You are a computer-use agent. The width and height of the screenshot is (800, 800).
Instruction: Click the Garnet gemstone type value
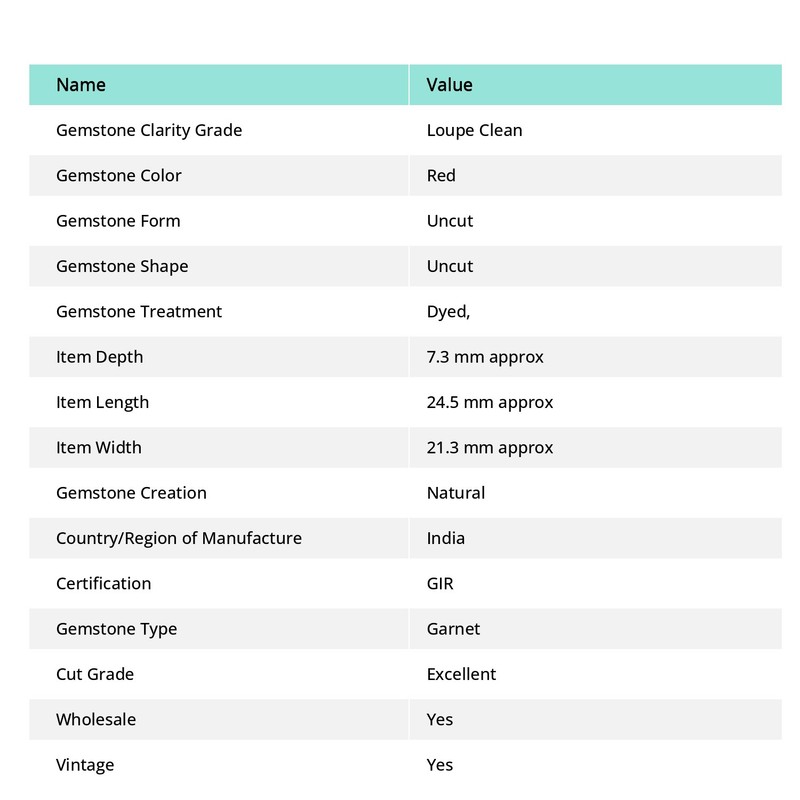click(454, 629)
